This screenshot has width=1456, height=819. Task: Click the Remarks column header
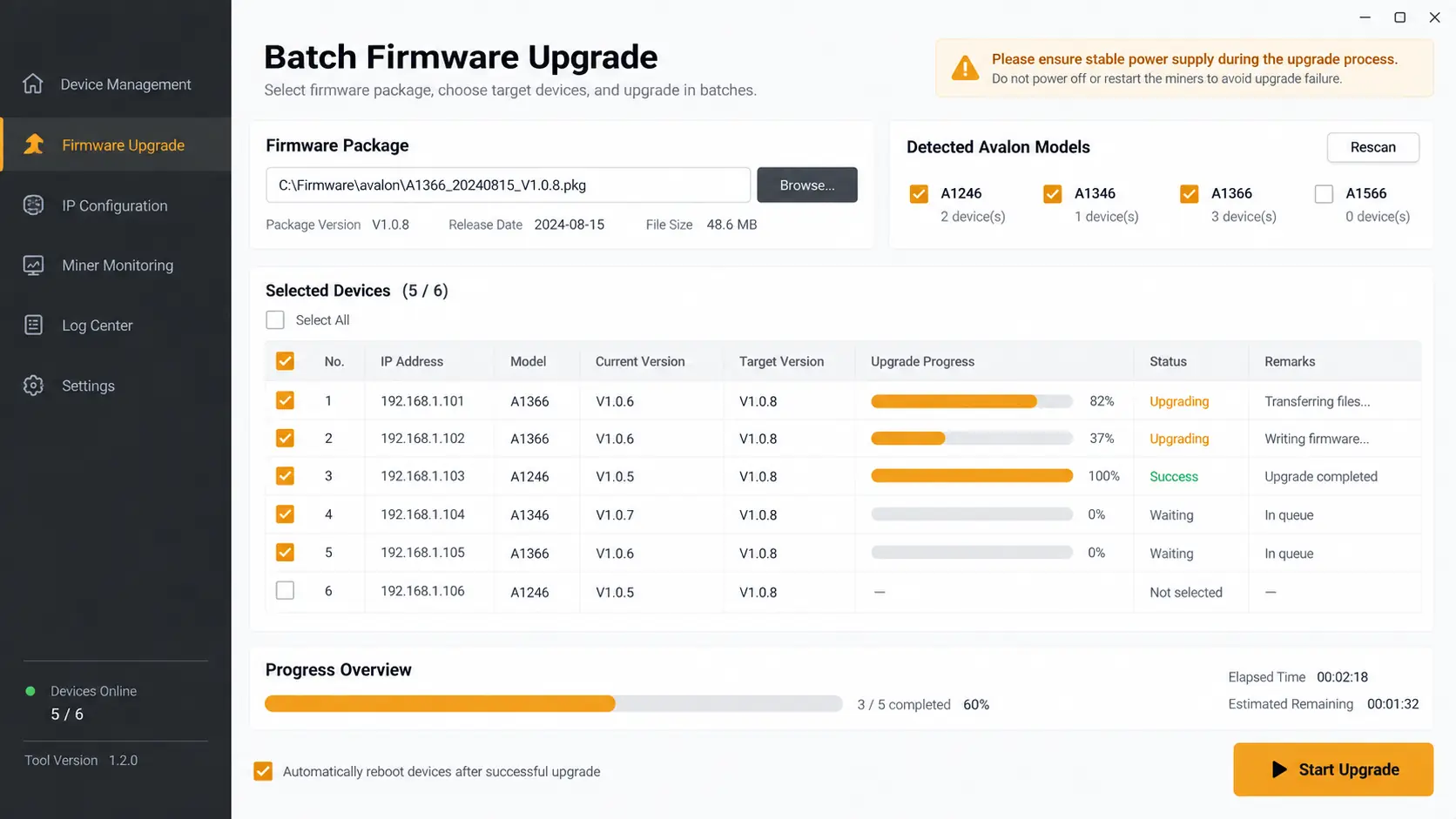[1290, 361]
